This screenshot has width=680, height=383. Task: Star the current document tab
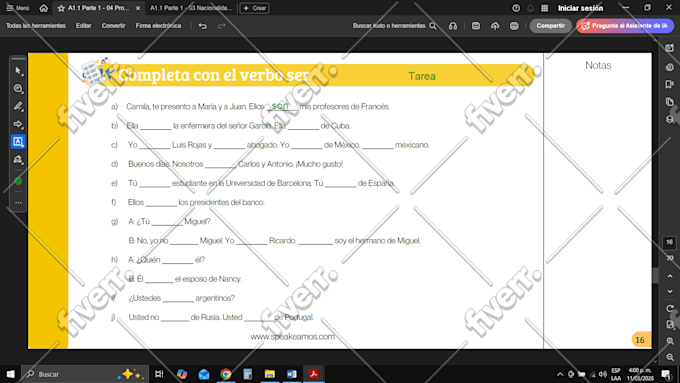tap(61, 8)
